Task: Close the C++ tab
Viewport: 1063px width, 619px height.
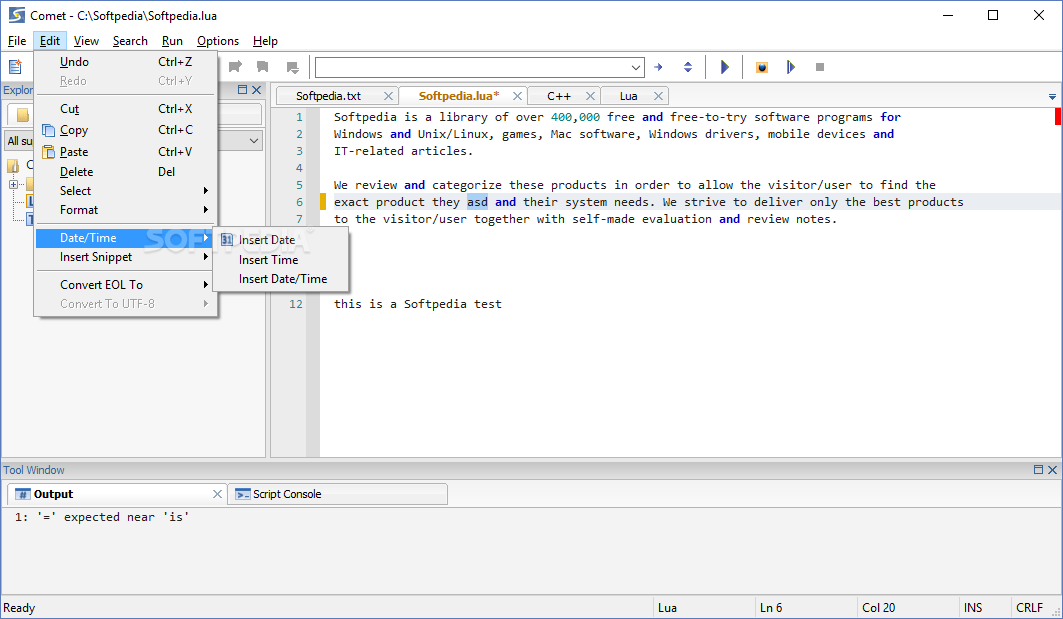Action: [590, 96]
